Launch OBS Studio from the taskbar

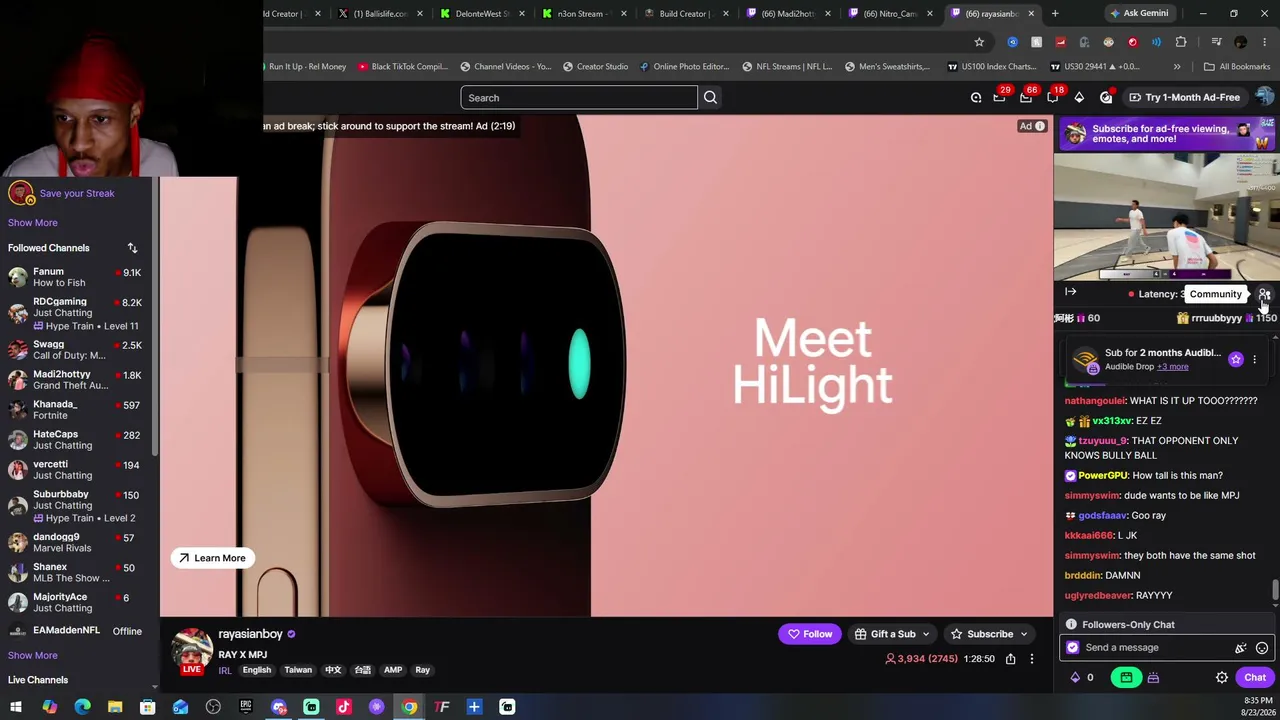(213, 707)
